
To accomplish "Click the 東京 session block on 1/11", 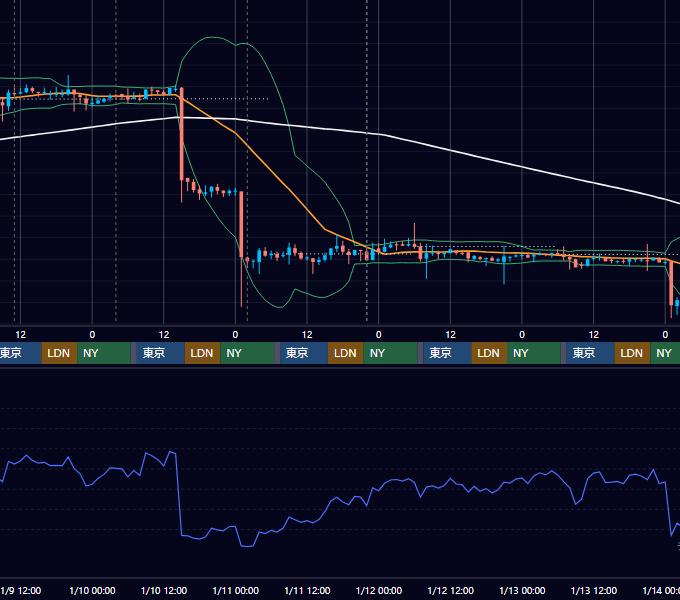I will pyautogui.click(x=304, y=353).
